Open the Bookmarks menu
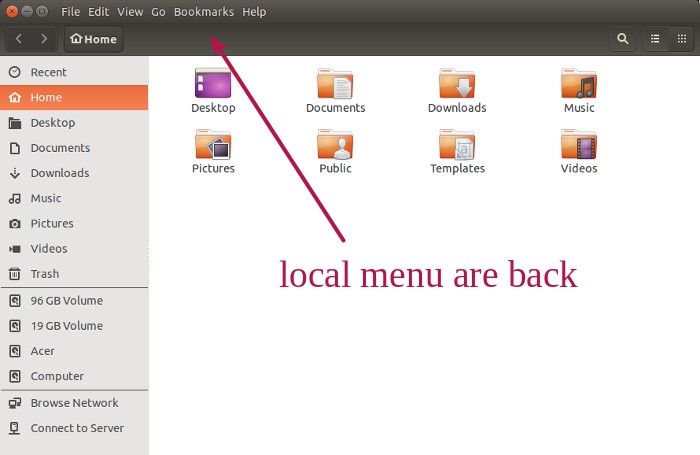Viewport: 700px width, 455px height. coord(204,12)
